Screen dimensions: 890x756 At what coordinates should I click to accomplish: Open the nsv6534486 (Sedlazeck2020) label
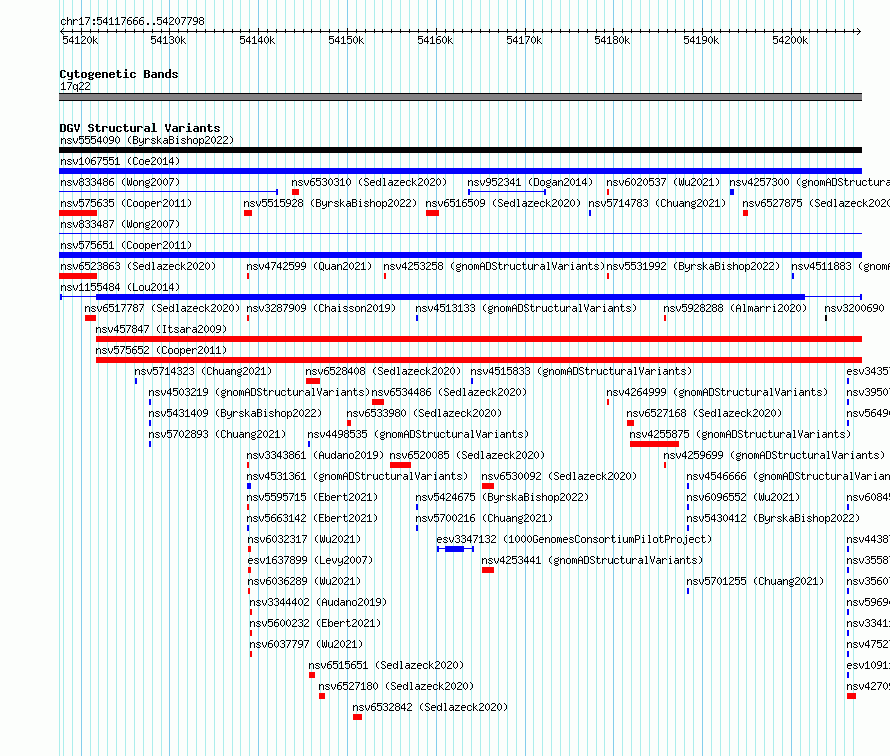[x=449, y=392]
